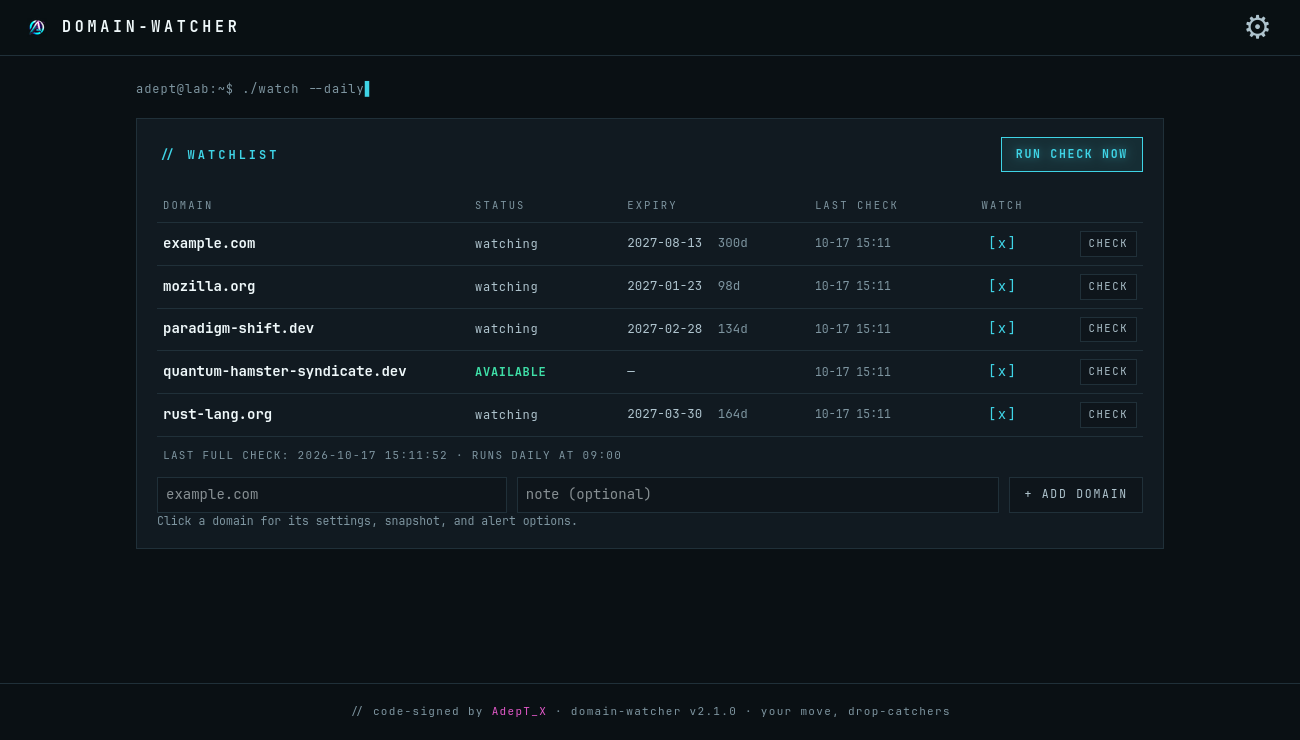Run Check for rust-lang.org
This screenshot has width=1300, height=740.
point(1108,415)
